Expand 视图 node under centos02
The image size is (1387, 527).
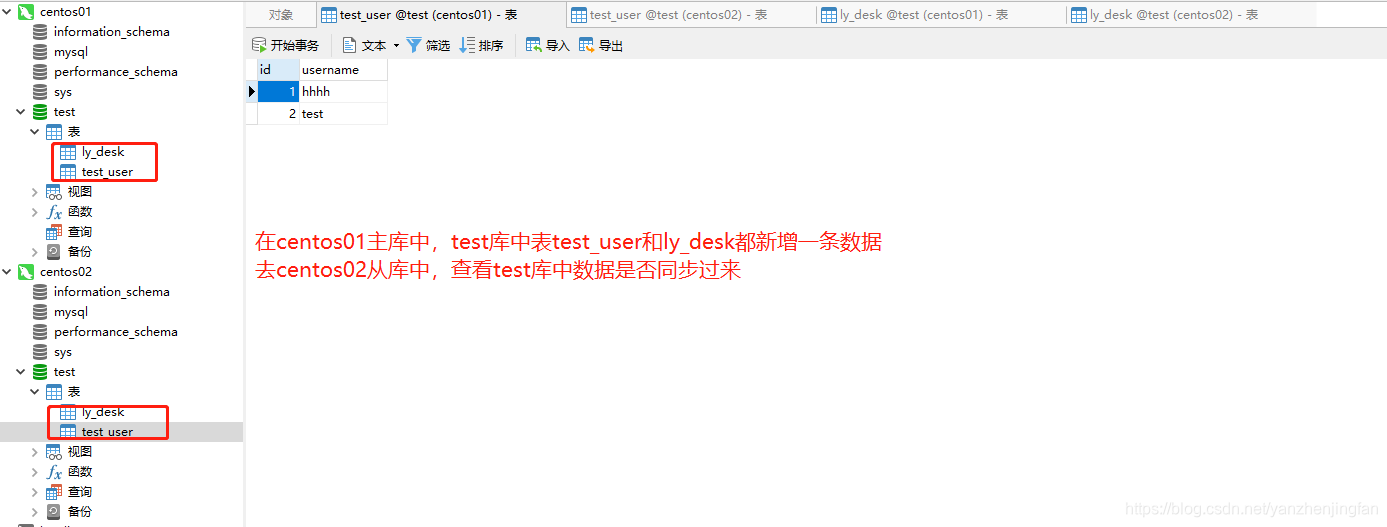(35, 452)
